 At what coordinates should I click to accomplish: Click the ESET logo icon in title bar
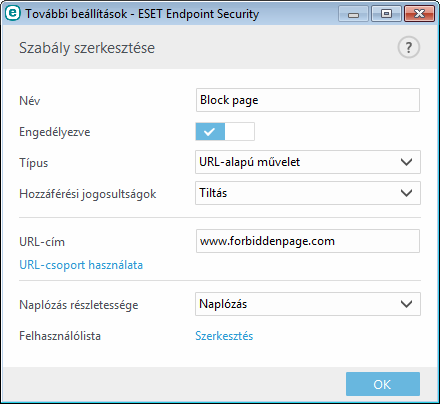[13, 14]
